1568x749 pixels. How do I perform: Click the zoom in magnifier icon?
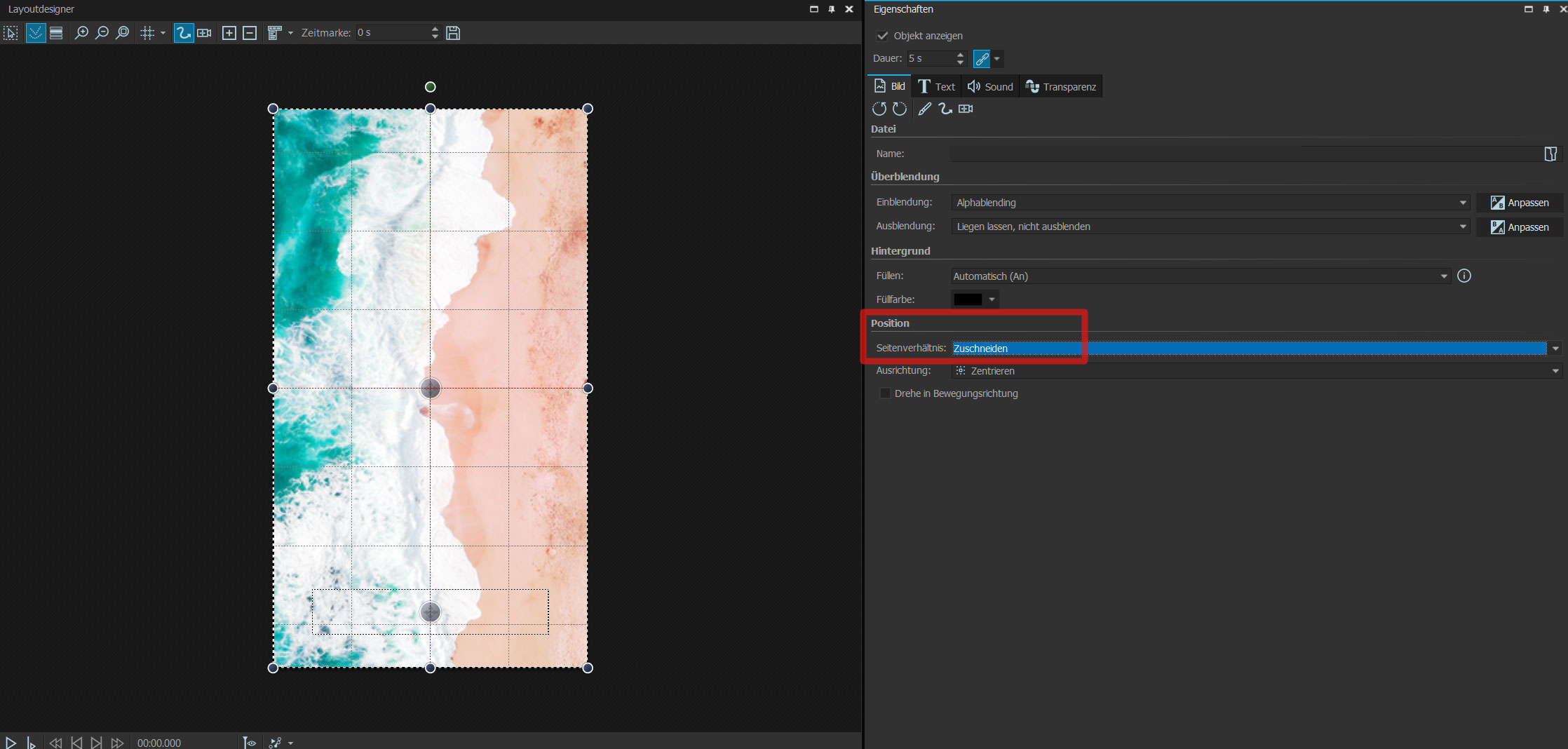[x=81, y=33]
